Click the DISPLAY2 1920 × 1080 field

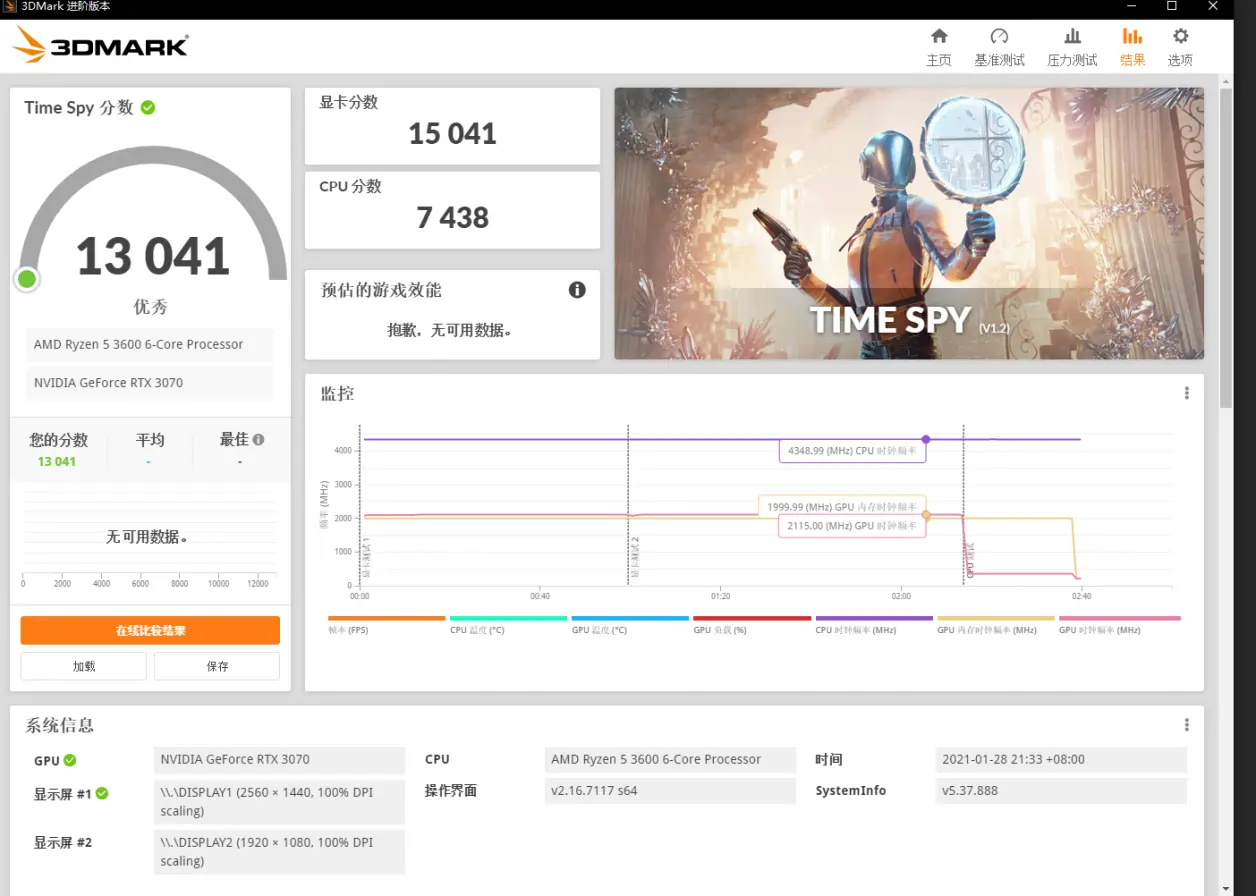point(280,852)
